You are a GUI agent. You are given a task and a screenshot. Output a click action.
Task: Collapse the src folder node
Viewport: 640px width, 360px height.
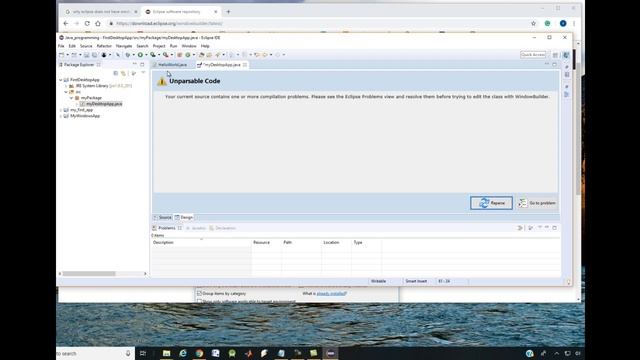[x=66, y=92]
